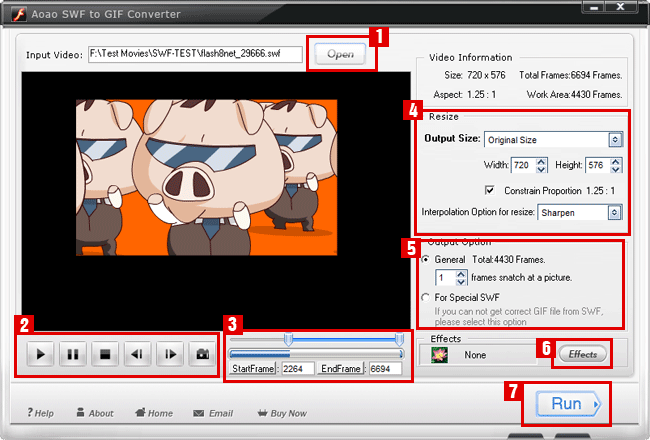Open the About link
This screenshot has width=650, height=440.
point(95,413)
